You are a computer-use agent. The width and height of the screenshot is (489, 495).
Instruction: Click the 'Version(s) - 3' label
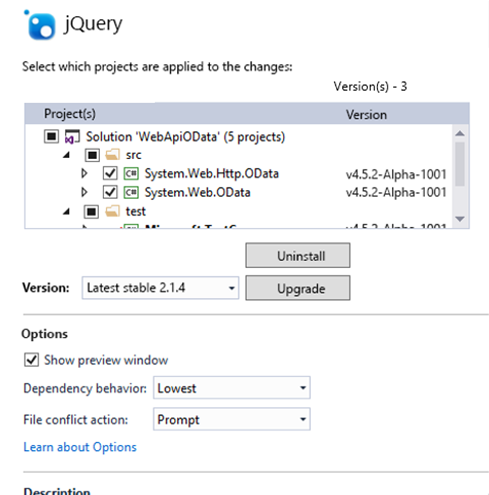click(370, 87)
